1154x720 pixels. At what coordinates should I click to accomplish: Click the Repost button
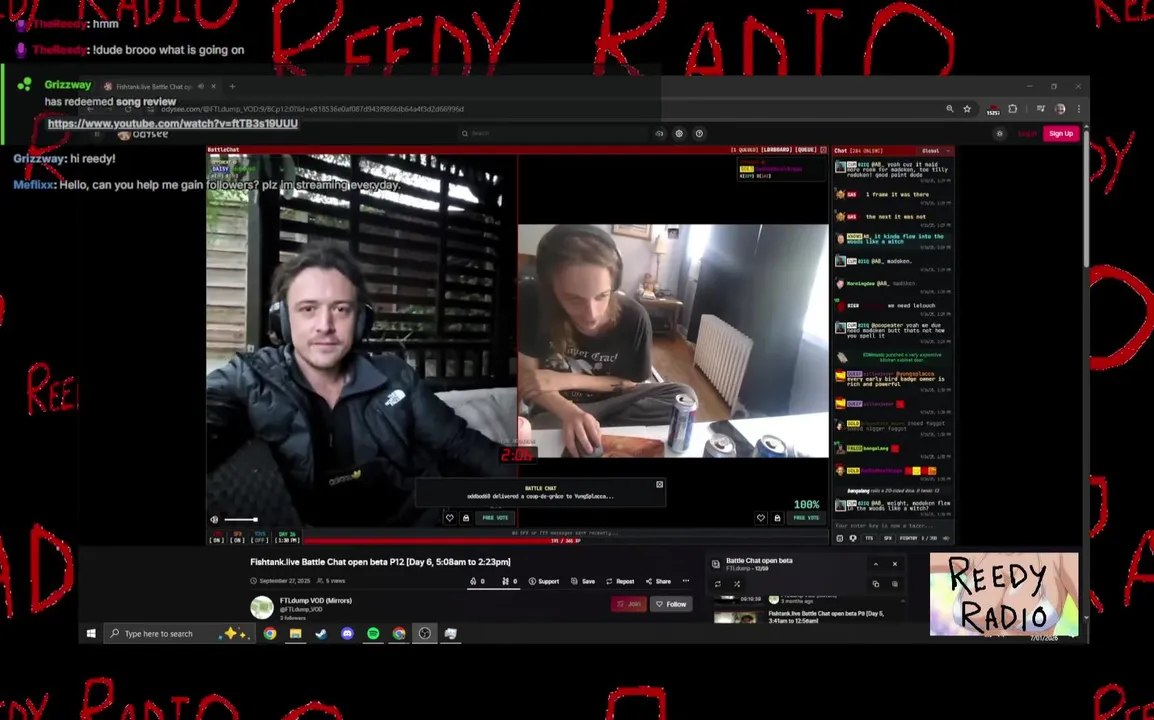pyautogui.click(x=620, y=581)
